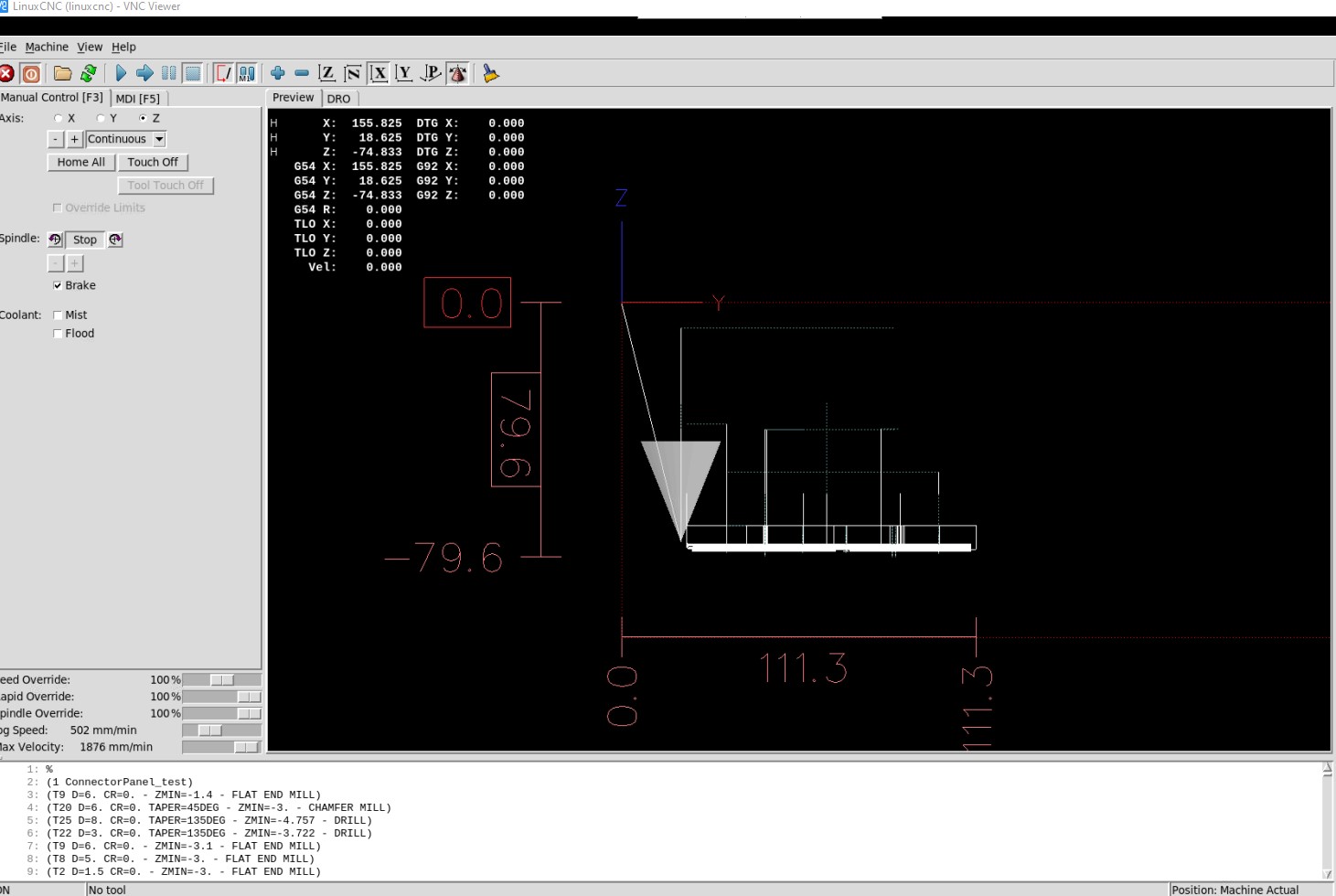Zoom out with minus icon

coord(302,73)
